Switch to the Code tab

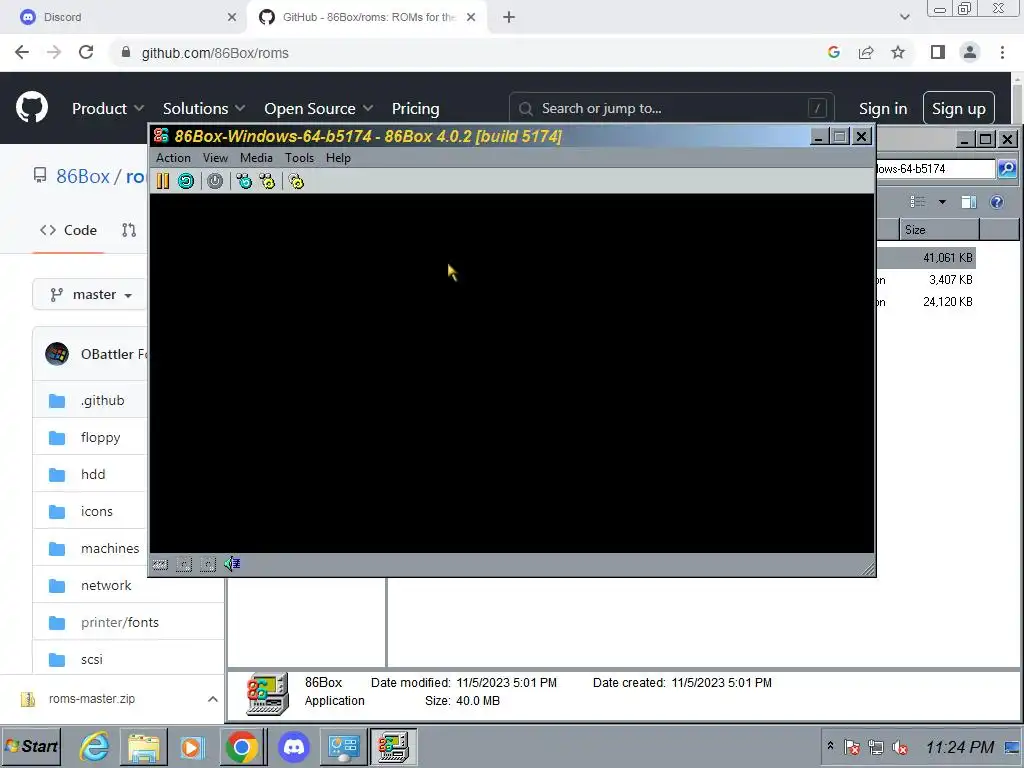(69, 230)
